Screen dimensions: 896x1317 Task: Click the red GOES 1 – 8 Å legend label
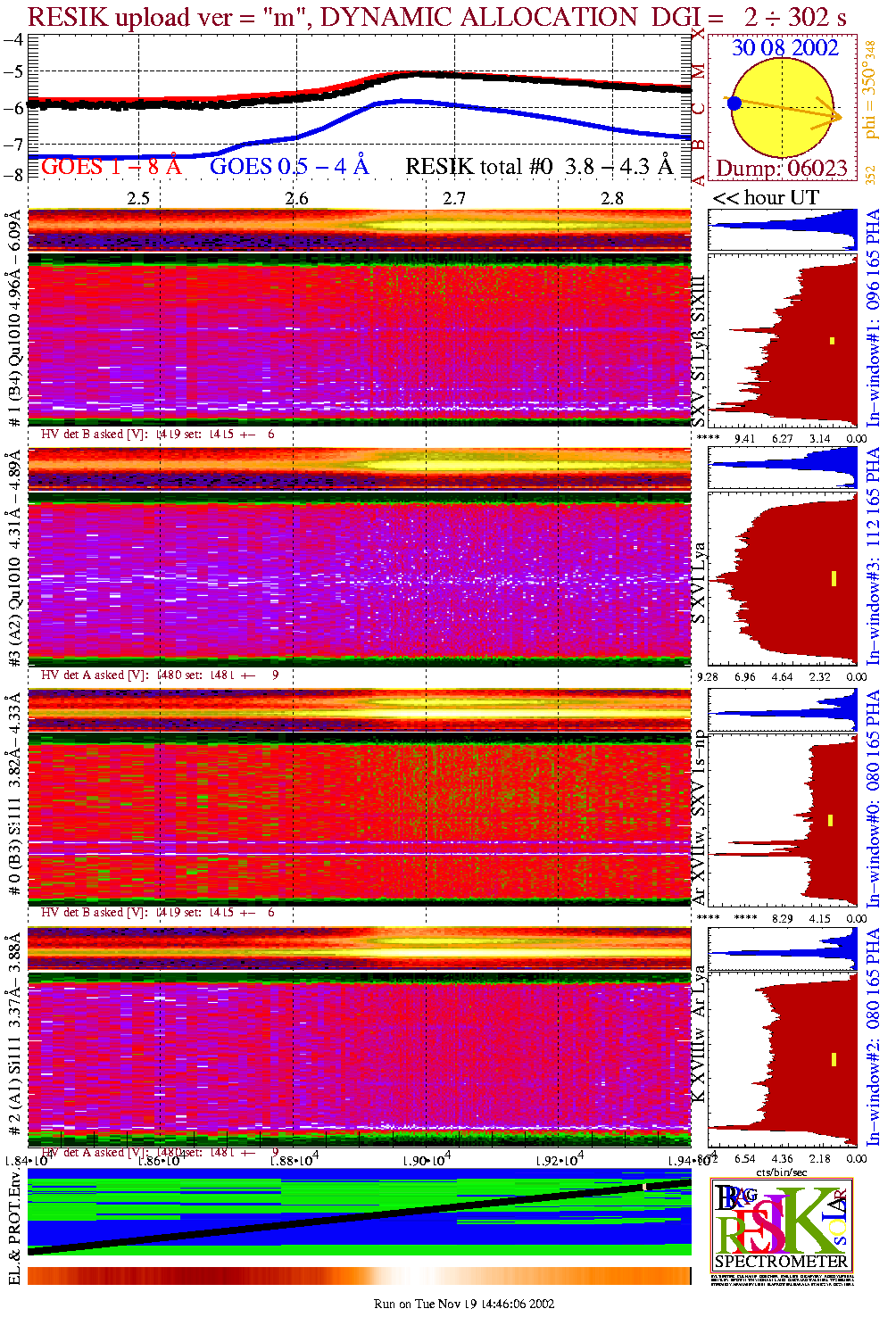(111, 167)
